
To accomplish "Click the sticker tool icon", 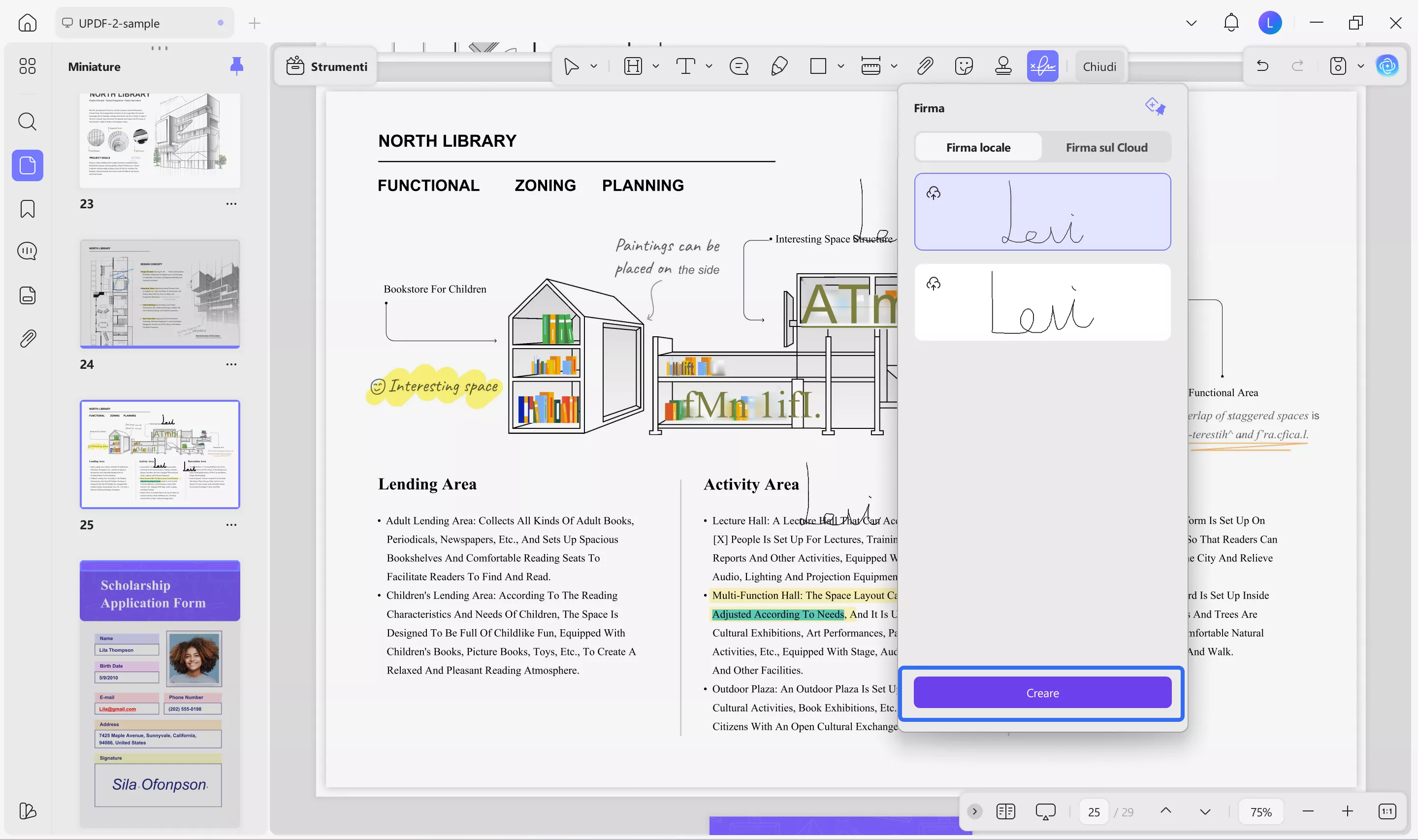I will 963,66.
